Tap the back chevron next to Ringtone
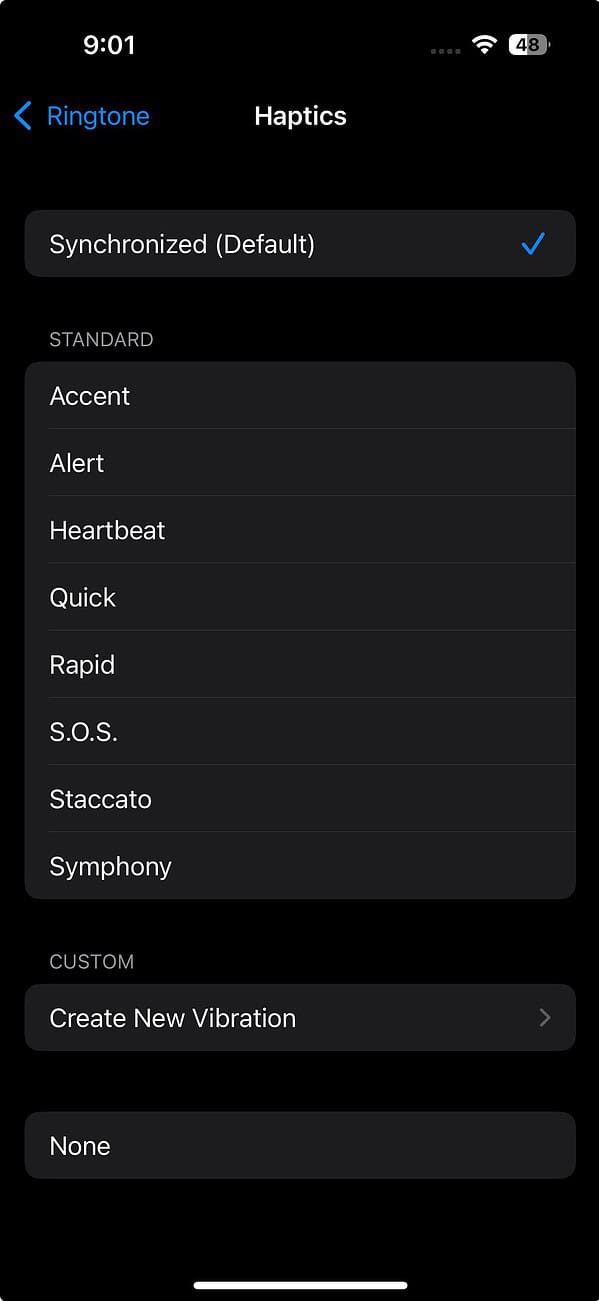 23,116
